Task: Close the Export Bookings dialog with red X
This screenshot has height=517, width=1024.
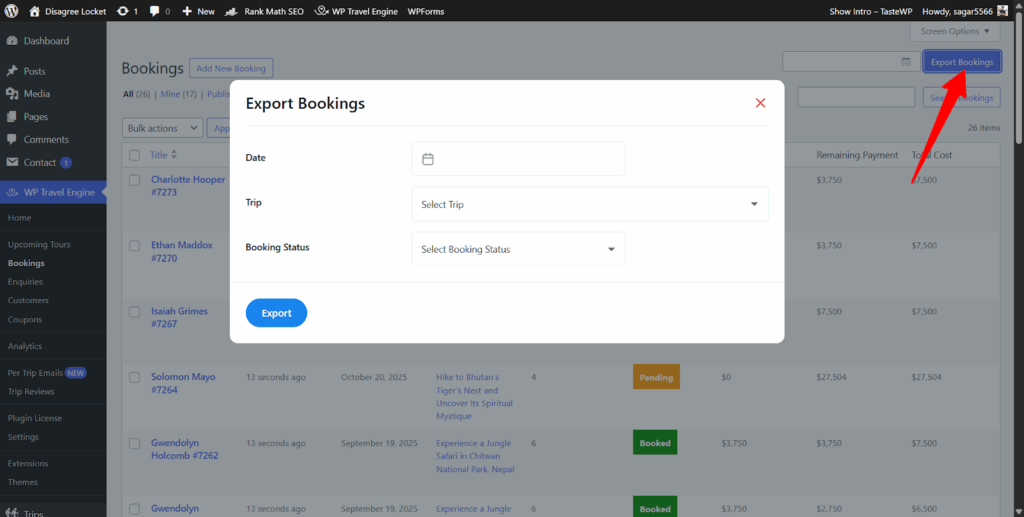Action: [760, 103]
